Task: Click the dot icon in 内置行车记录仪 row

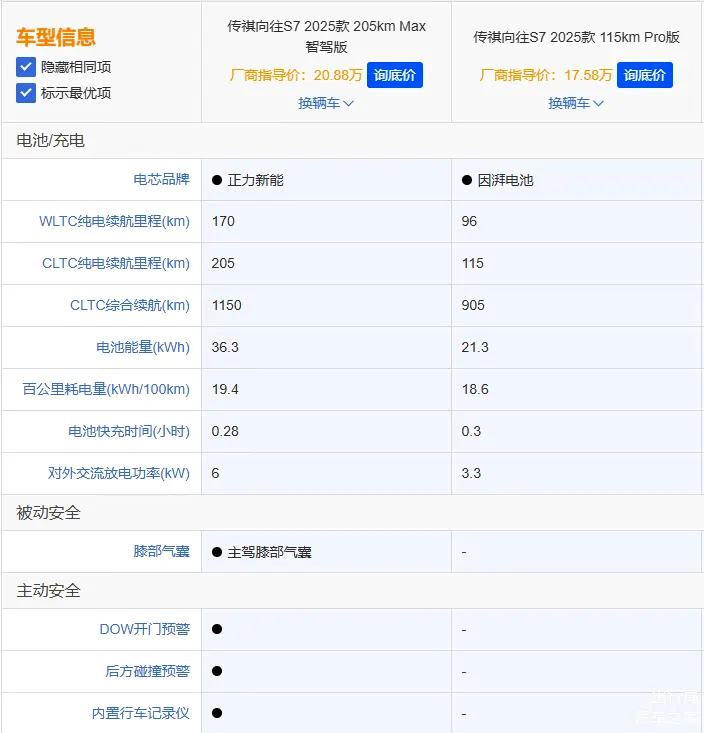Action: (x=217, y=713)
